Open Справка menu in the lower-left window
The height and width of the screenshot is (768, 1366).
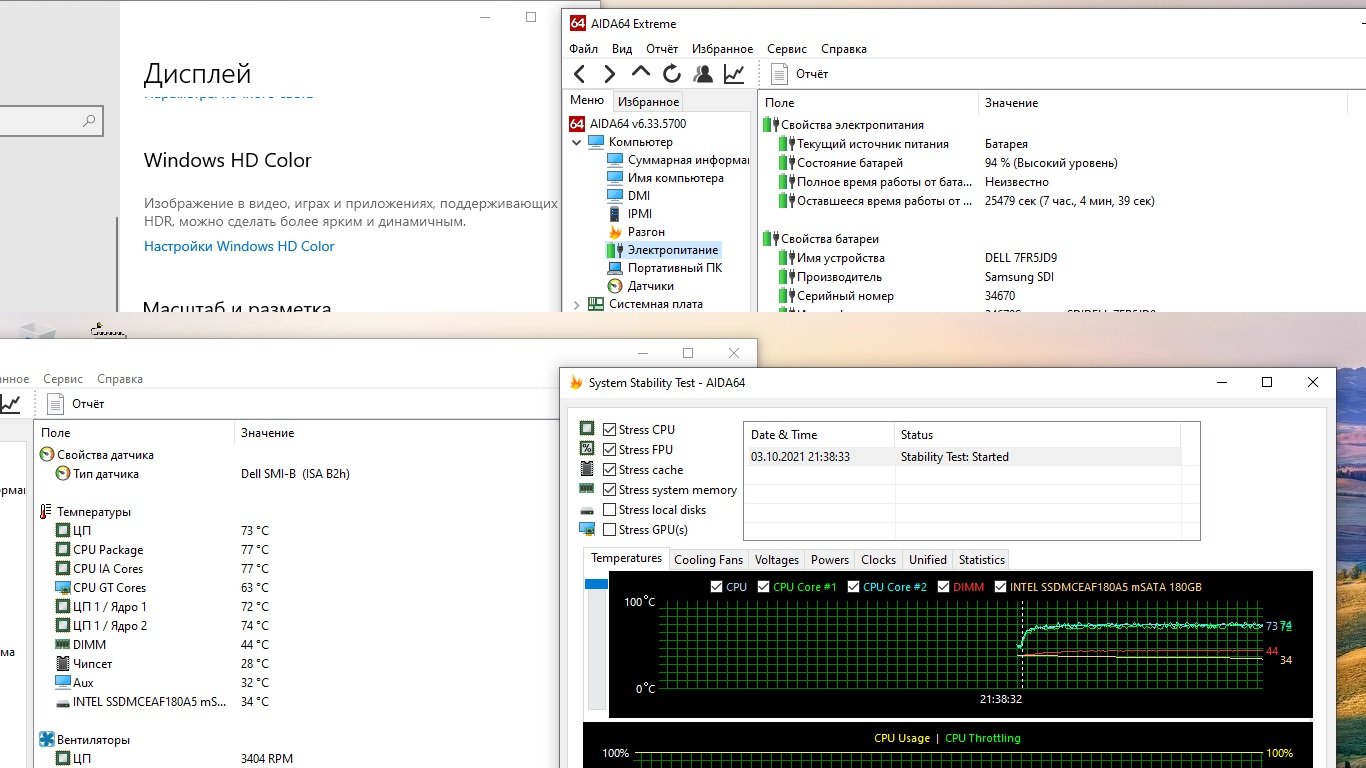(x=120, y=379)
